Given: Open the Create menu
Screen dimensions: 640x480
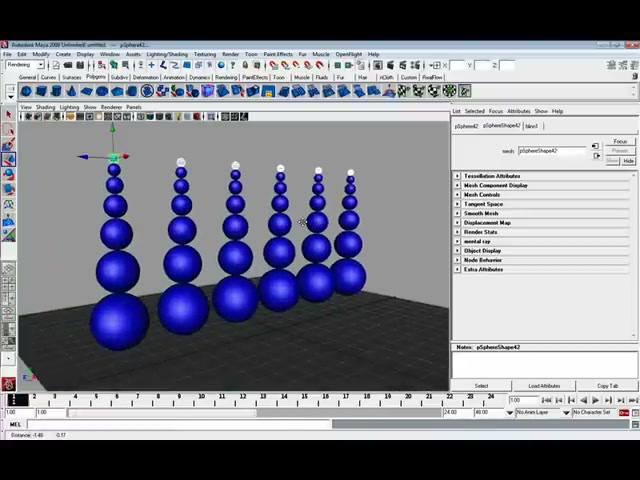Looking at the screenshot, I should (63, 54).
